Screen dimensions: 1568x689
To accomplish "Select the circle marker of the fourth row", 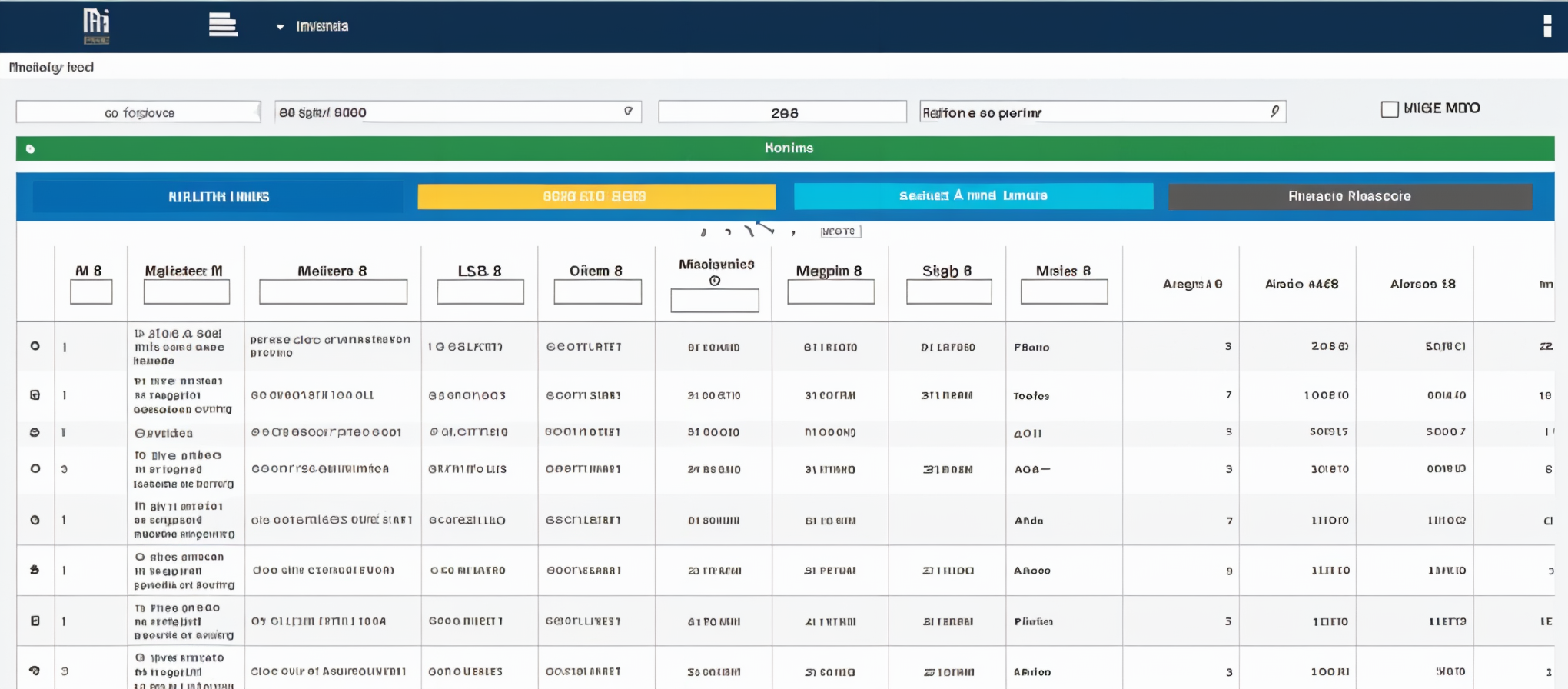I will point(35,468).
